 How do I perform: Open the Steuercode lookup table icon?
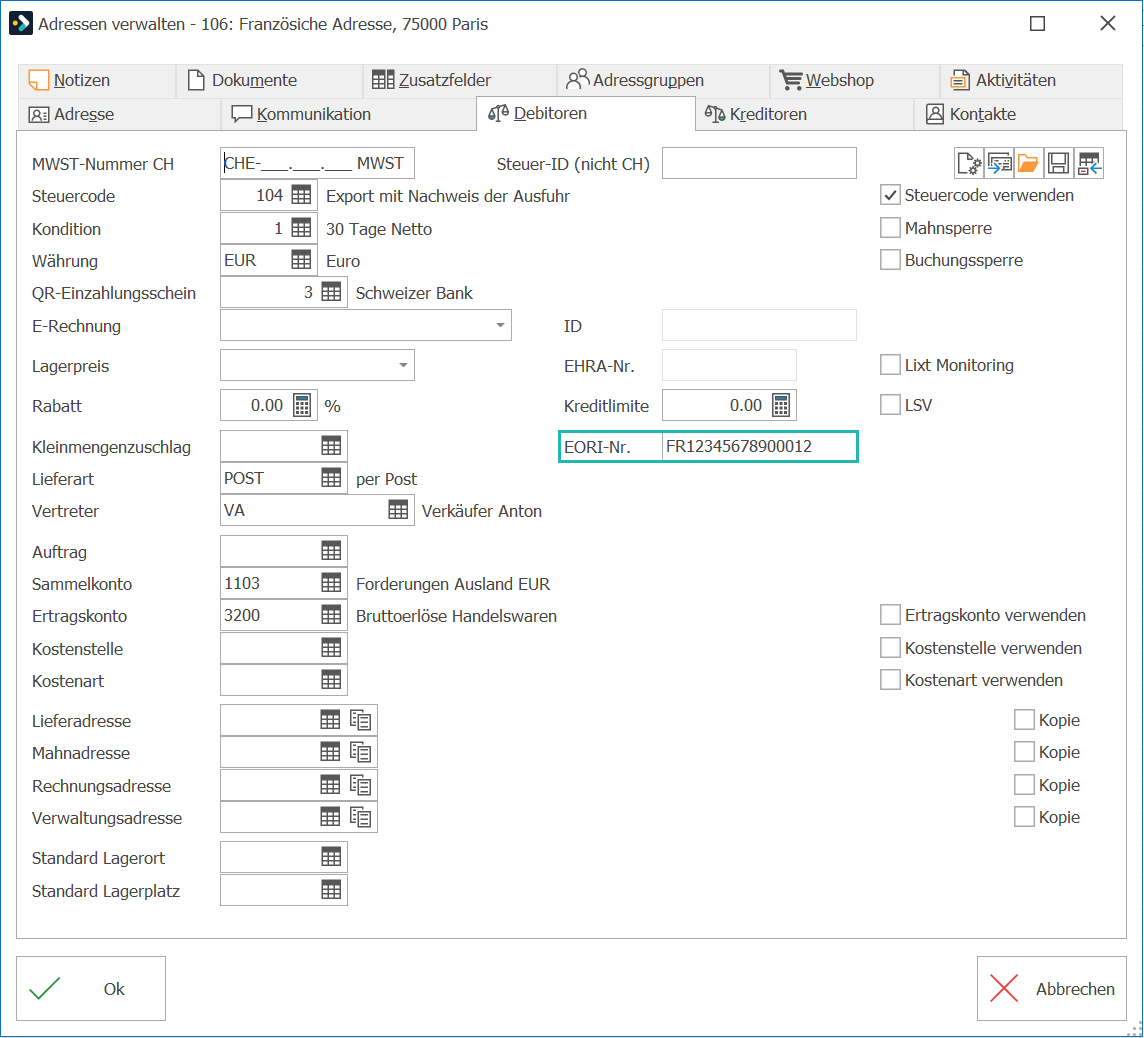[x=301, y=195]
